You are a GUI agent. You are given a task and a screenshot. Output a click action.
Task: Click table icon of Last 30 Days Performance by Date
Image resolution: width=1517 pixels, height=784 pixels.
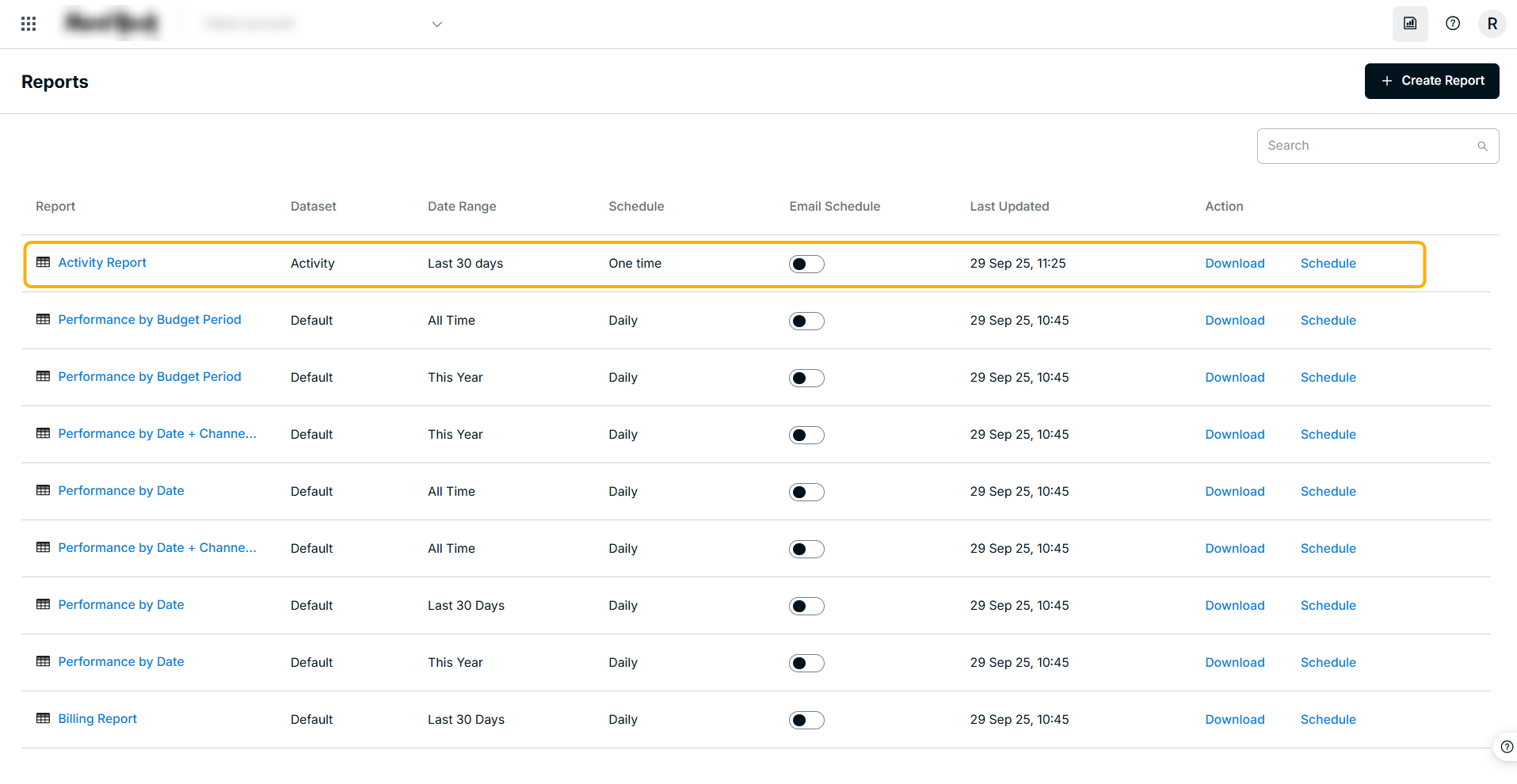click(x=44, y=604)
